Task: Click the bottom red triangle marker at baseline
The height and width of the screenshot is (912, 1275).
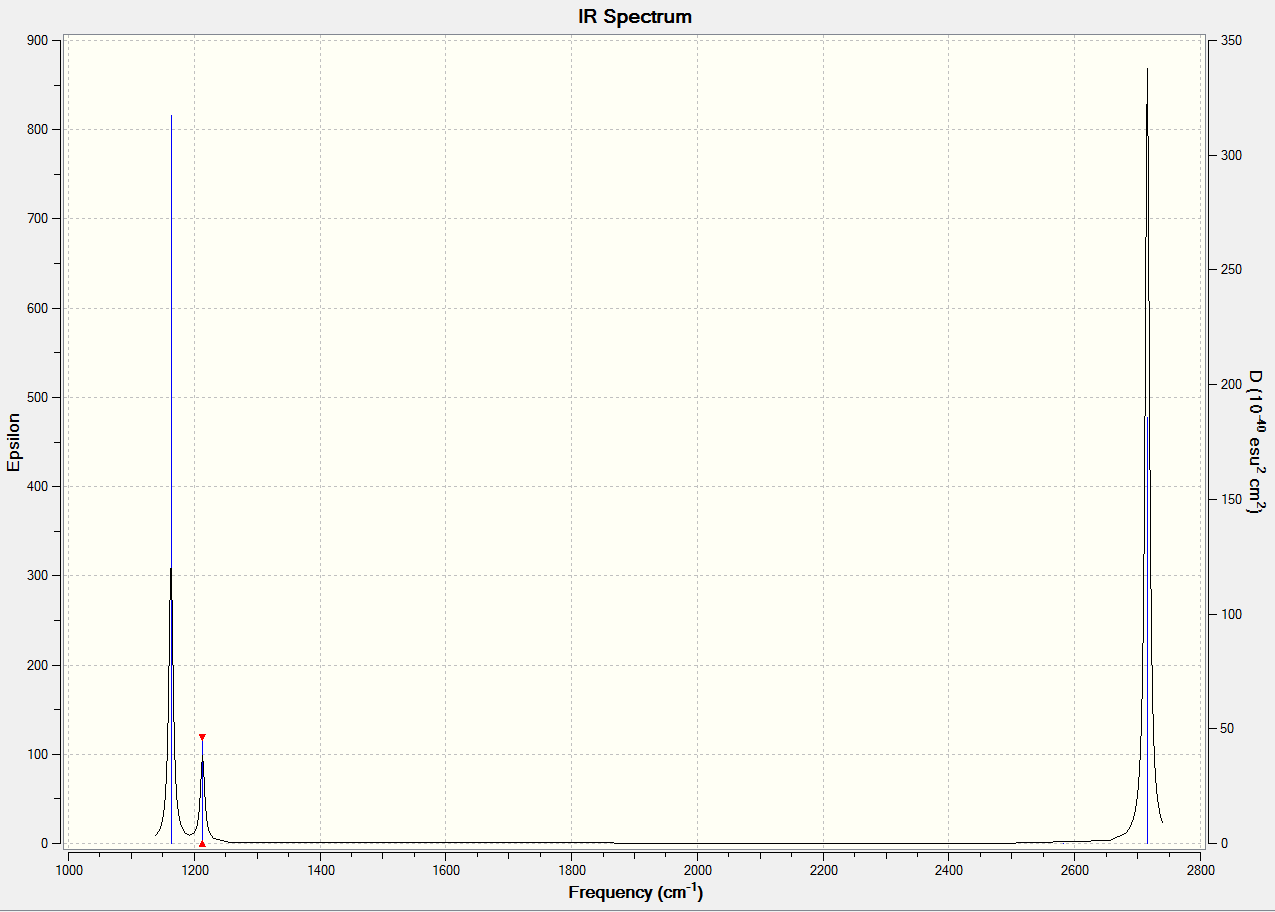Action: [x=202, y=844]
